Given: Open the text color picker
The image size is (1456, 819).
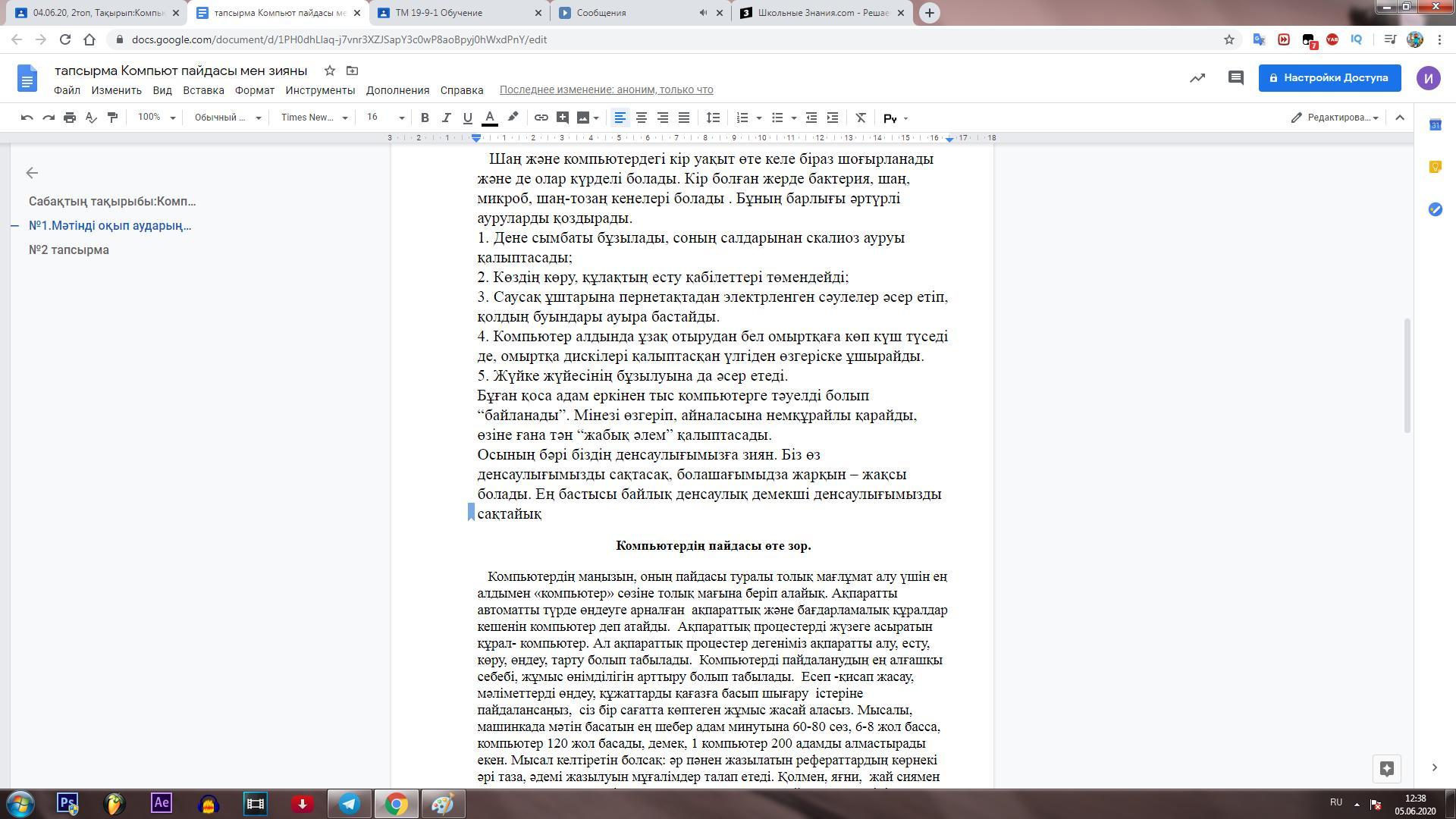Looking at the screenshot, I should click(490, 118).
